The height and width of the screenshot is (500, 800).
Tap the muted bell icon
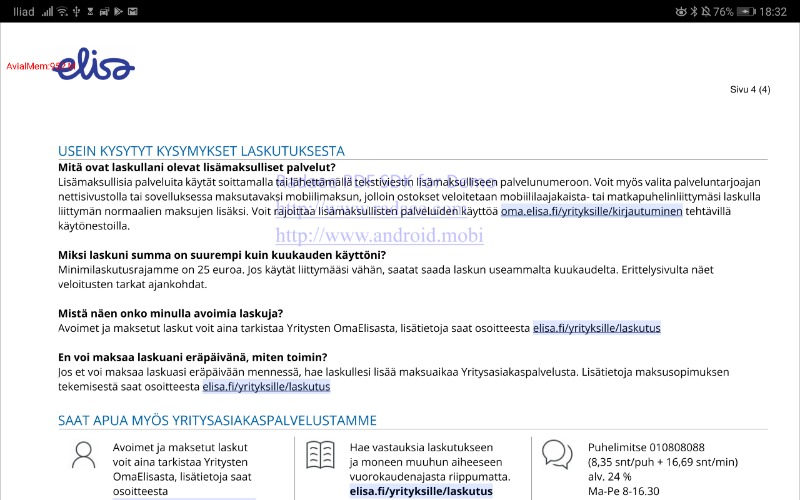706,11
